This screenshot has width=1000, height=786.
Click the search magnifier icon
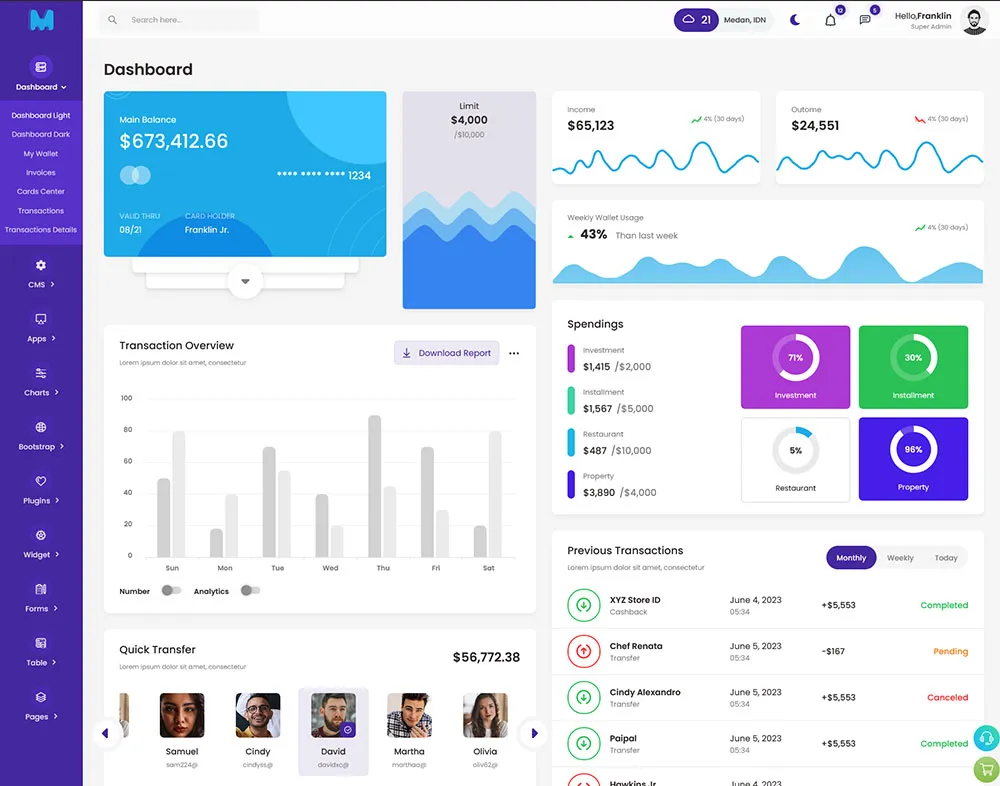pyautogui.click(x=112, y=20)
